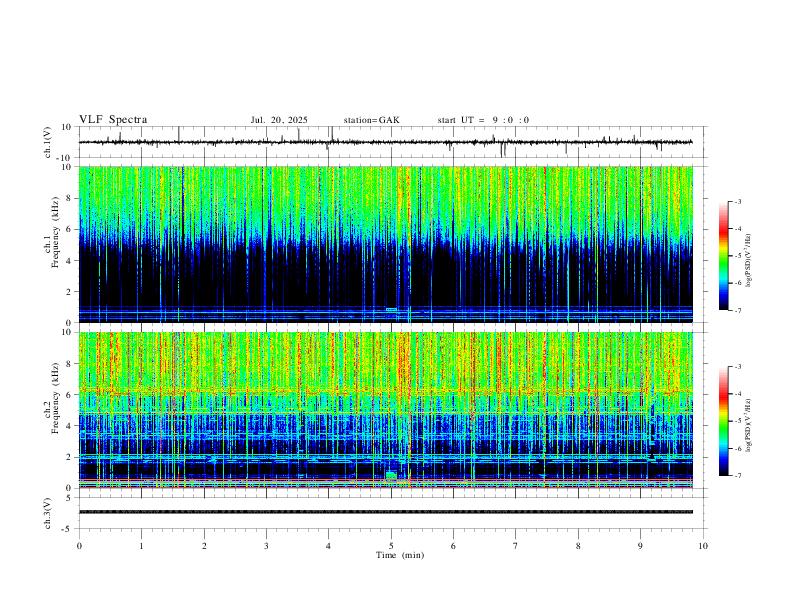The width and height of the screenshot is (792, 612).
Task: Click the '-3' label on ch.1 color scale
Action: point(738,201)
